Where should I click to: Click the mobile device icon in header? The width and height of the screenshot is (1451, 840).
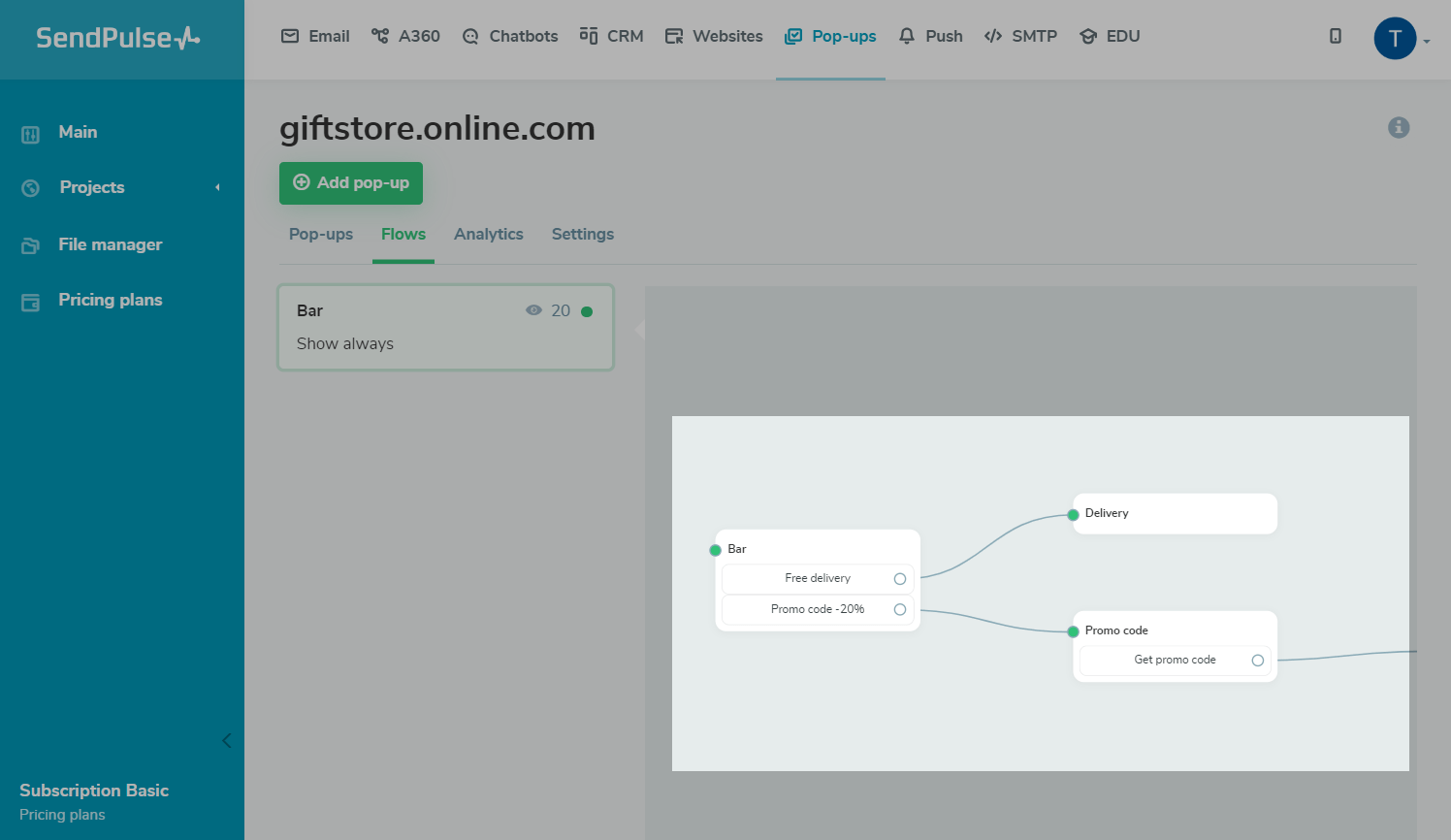(1336, 36)
